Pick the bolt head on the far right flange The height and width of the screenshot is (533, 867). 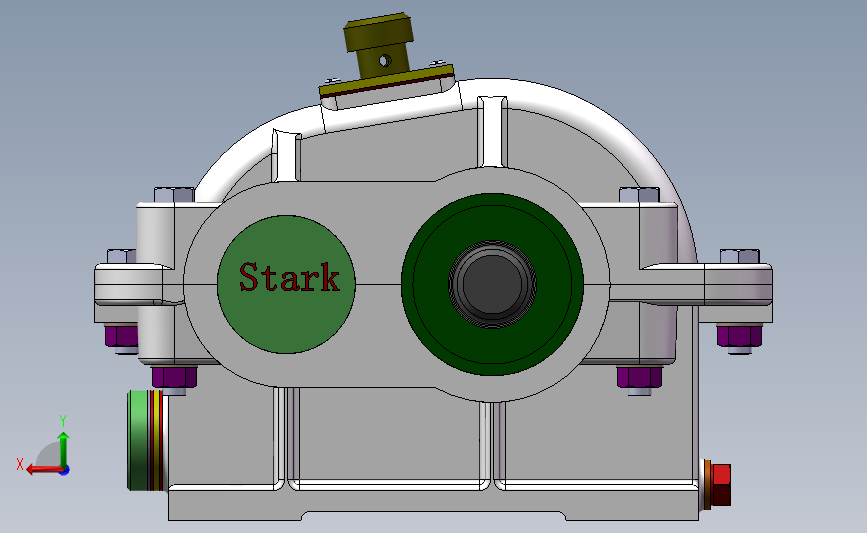pyautogui.click(x=740, y=256)
